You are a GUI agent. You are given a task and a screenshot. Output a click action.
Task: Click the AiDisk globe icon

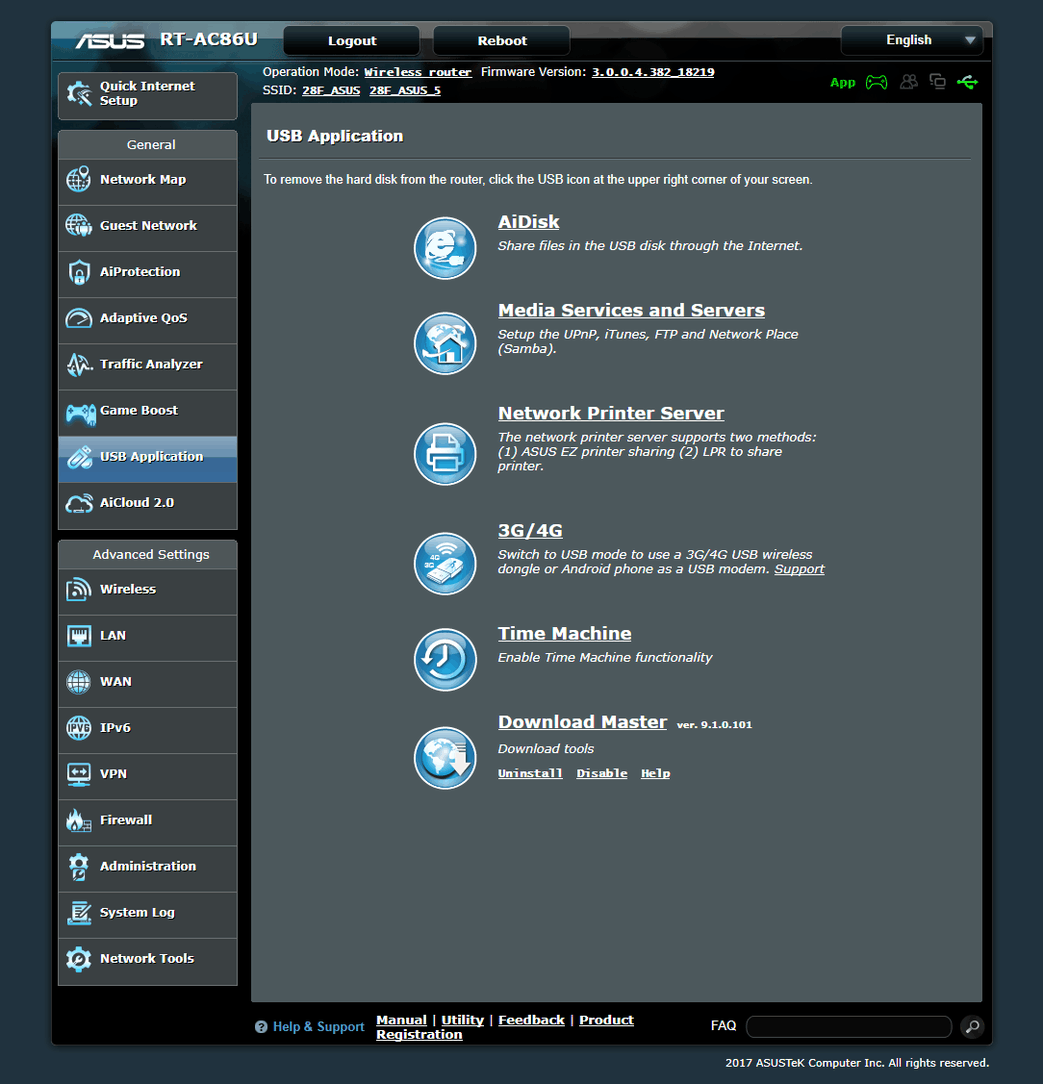(444, 247)
